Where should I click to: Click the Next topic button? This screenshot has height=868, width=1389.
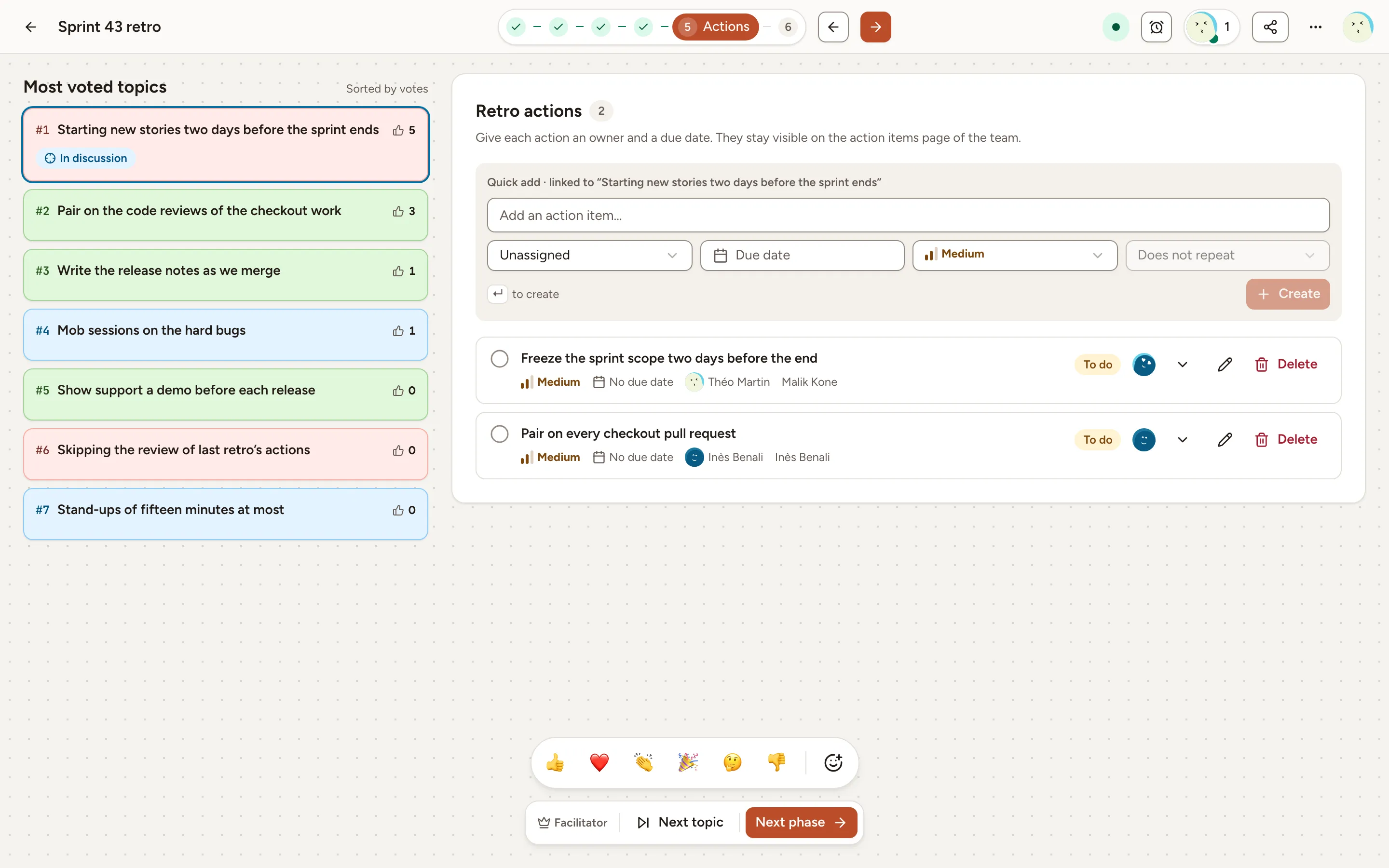tap(680, 823)
